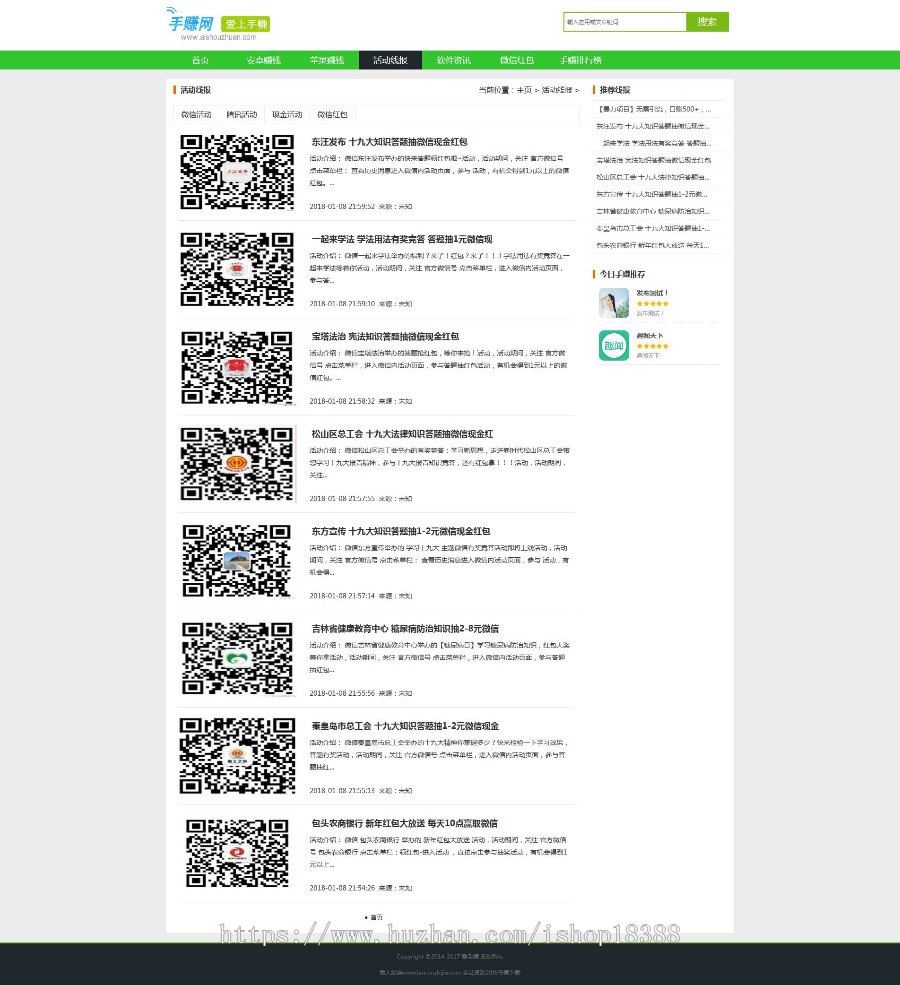The image size is (900, 985).
Task: Open QR code thumbnail for 秦皇岛市总工会 article
Action: pyautogui.click(x=237, y=756)
